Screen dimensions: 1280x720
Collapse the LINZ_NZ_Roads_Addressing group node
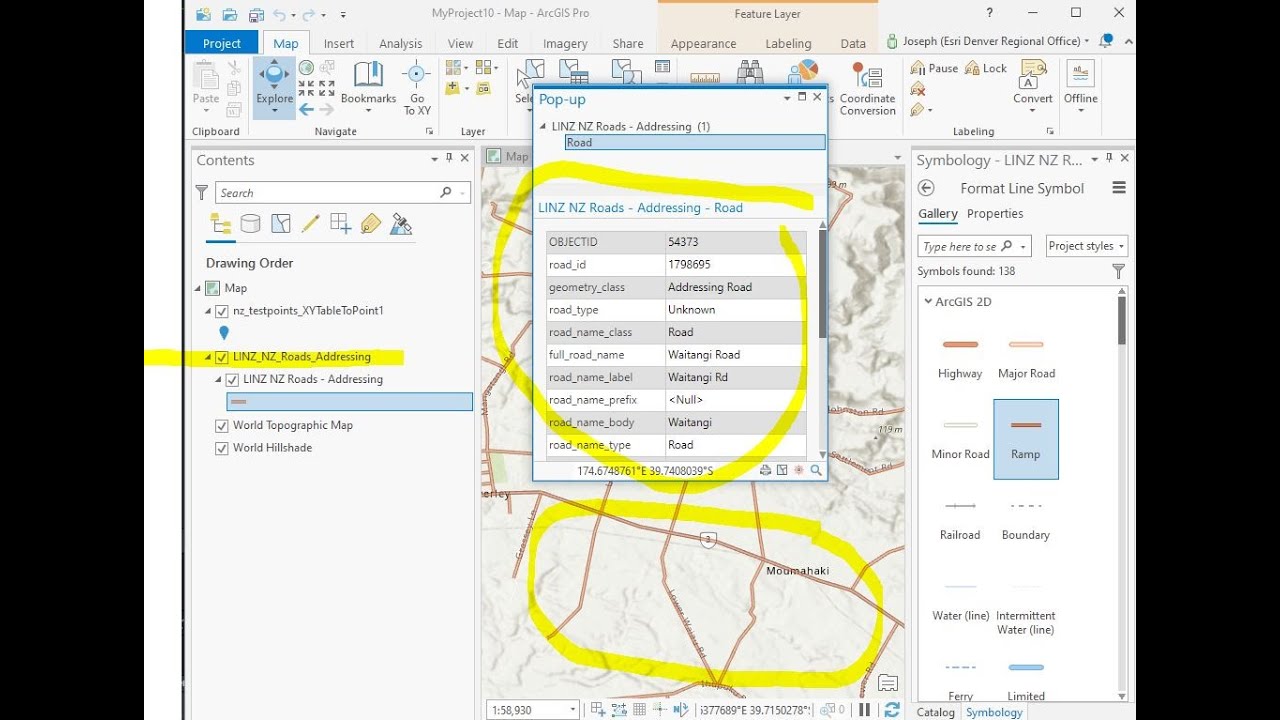click(x=209, y=357)
